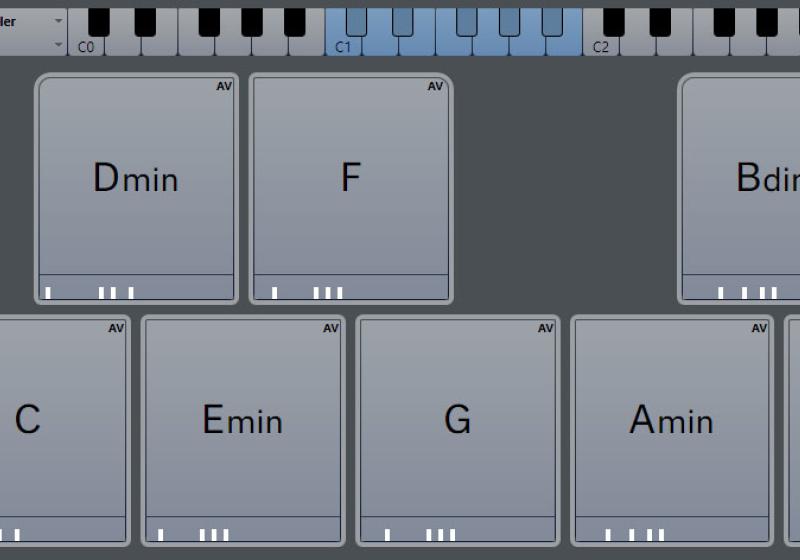Trigger the C chord pad
This screenshot has width=800, height=560.
click(61, 418)
